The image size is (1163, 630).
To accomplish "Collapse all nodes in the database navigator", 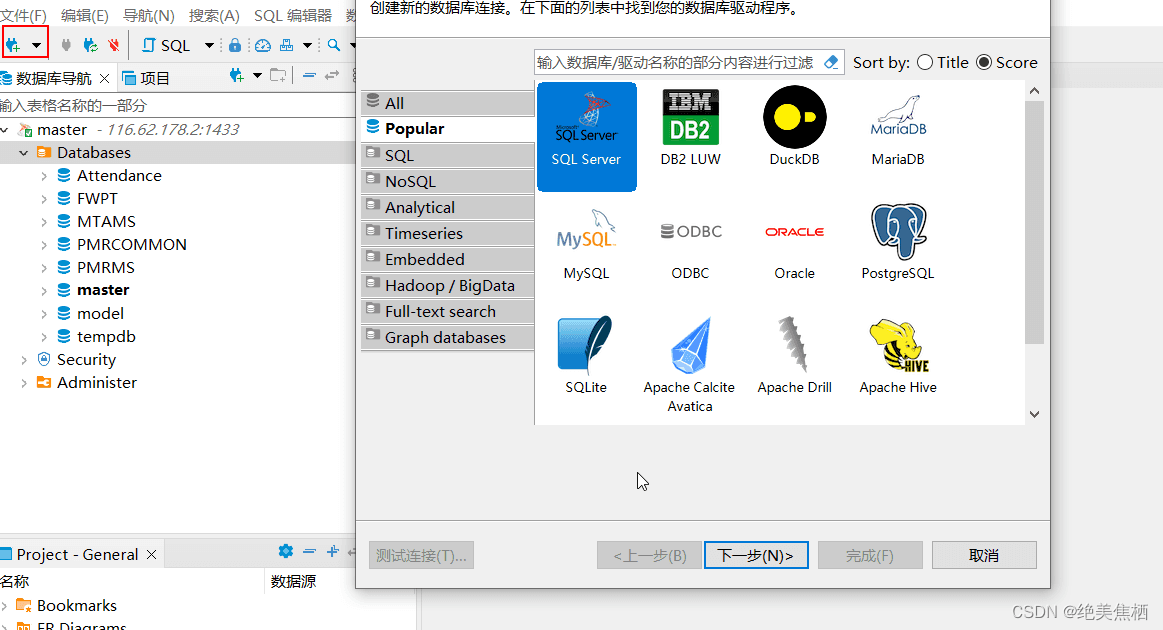I will point(309,76).
